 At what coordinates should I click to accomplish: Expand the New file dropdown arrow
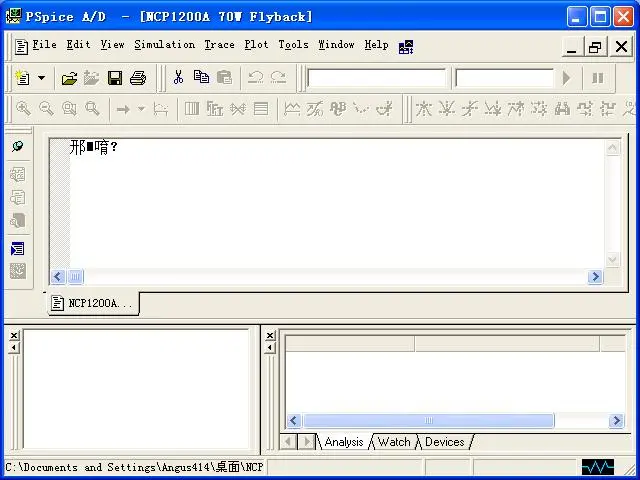[x=42, y=78]
